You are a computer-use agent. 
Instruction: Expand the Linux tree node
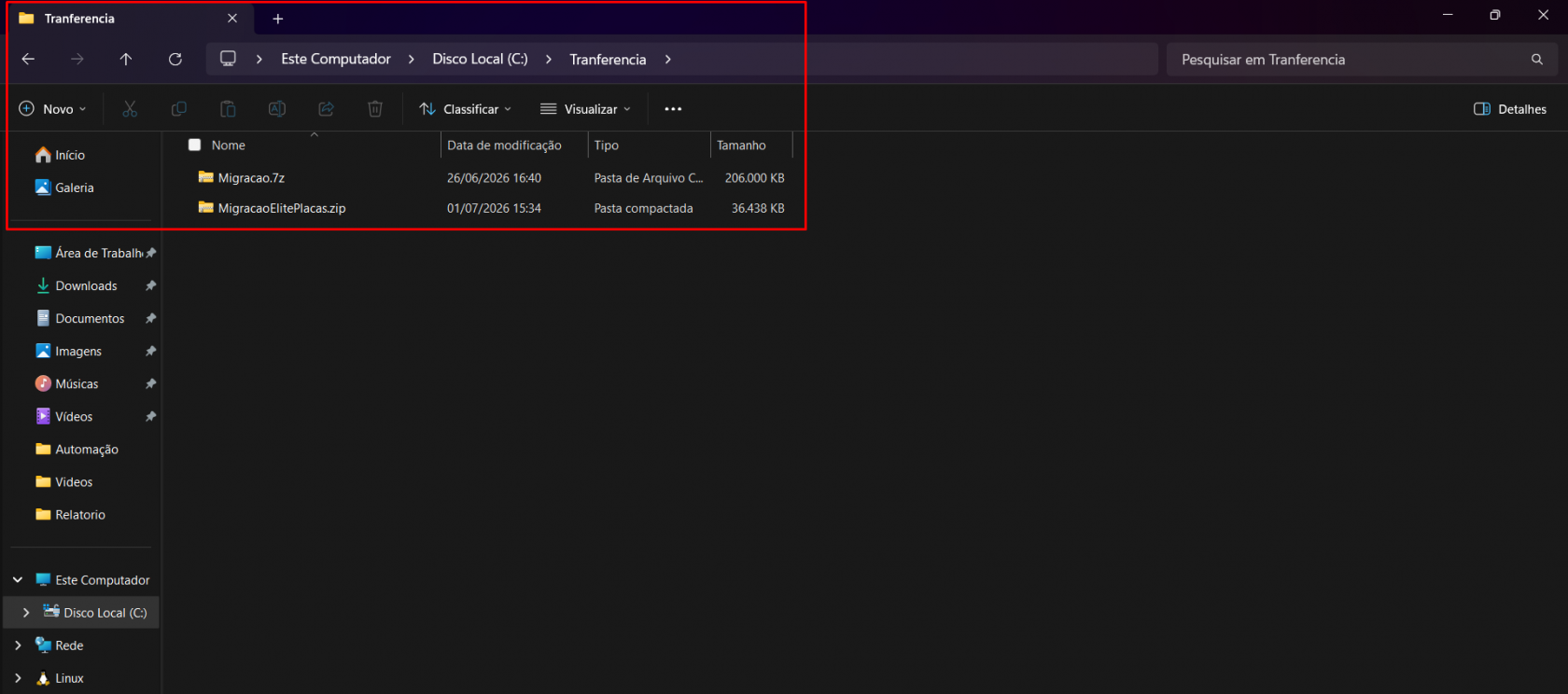click(18, 678)
